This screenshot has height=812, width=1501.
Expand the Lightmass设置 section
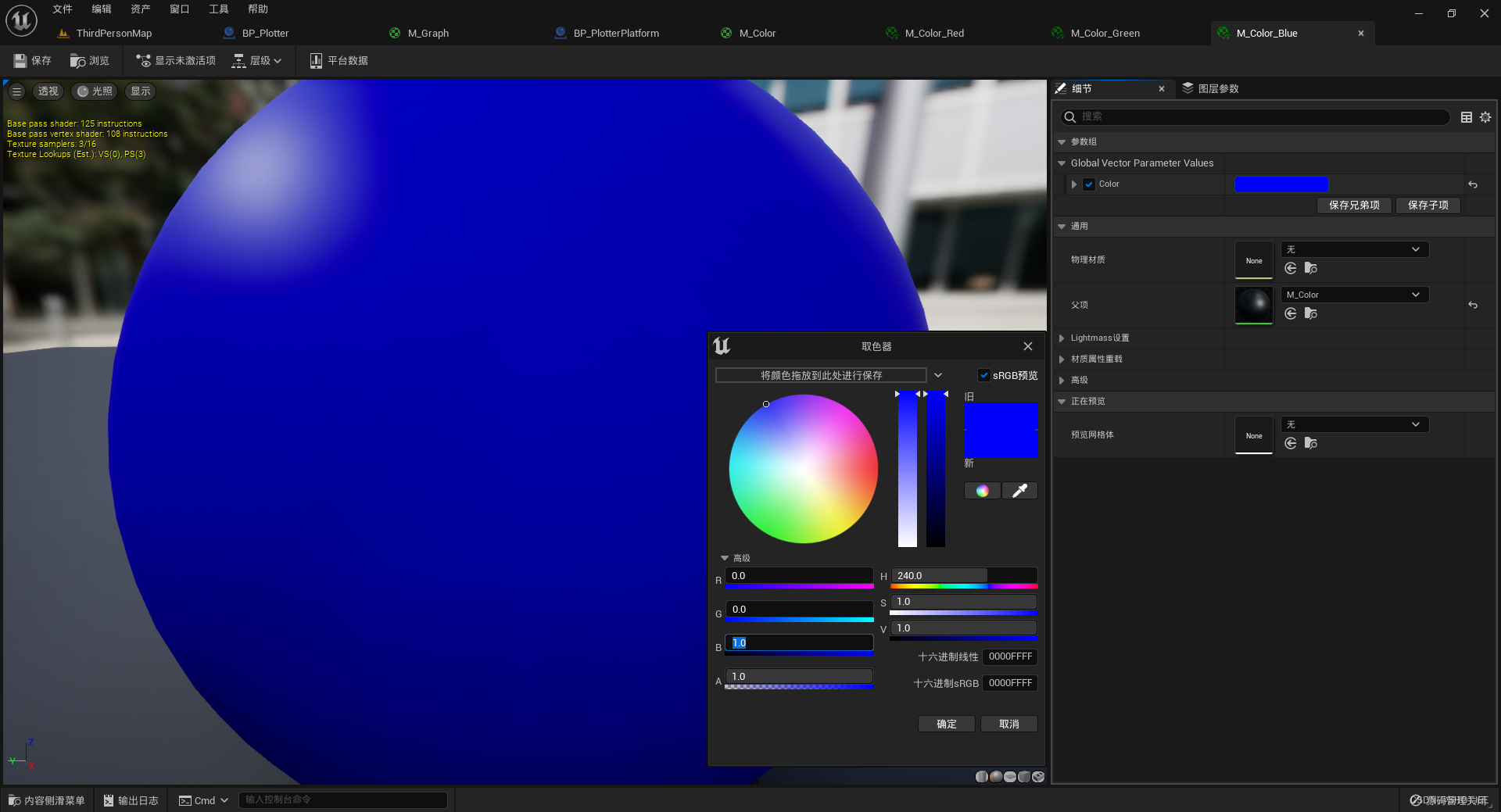click(1062, 338)
